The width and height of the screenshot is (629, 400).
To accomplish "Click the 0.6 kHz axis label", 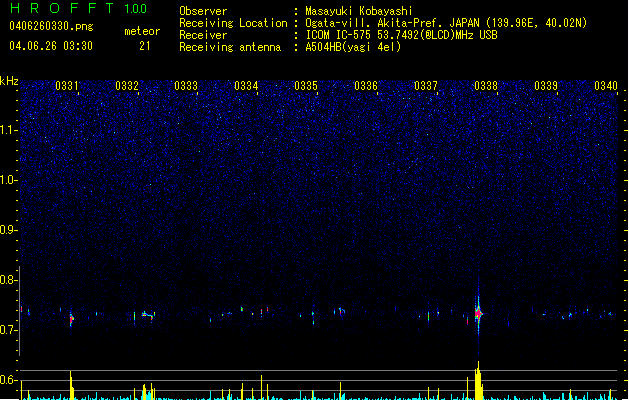I will 9,380.
